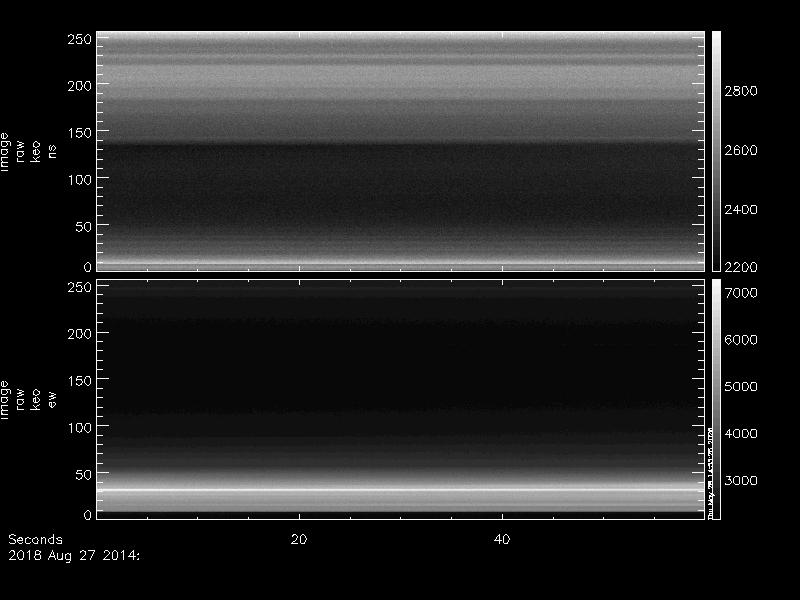This screenshot has width=800, height=600.
Task: Select the '20' tick label on the seconds axis
Action: coord(299,539)
